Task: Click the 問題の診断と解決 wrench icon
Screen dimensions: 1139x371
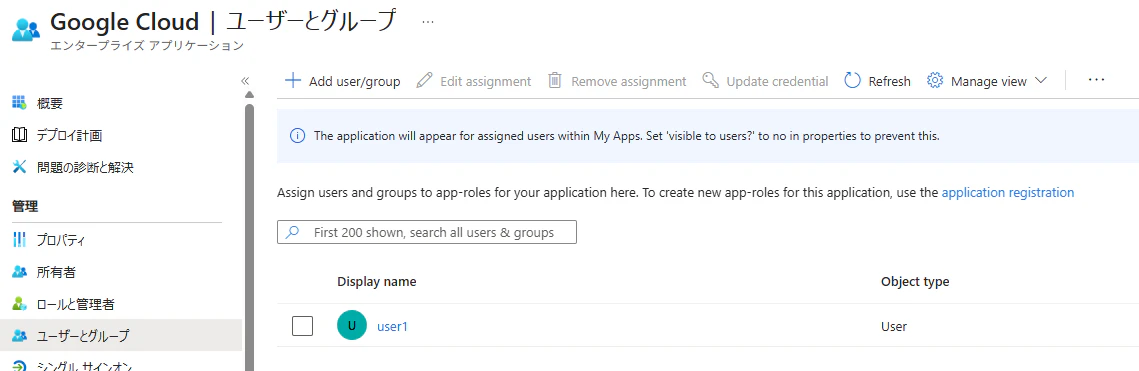Action: [x=20, y=168]
